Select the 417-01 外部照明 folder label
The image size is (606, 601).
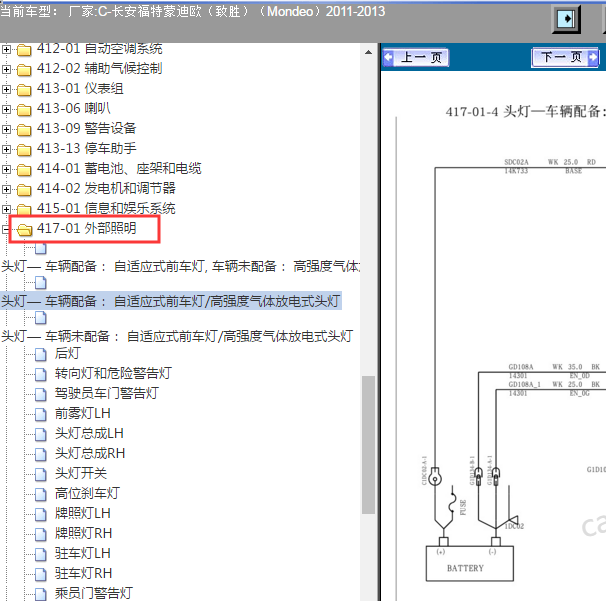point(87,228)
